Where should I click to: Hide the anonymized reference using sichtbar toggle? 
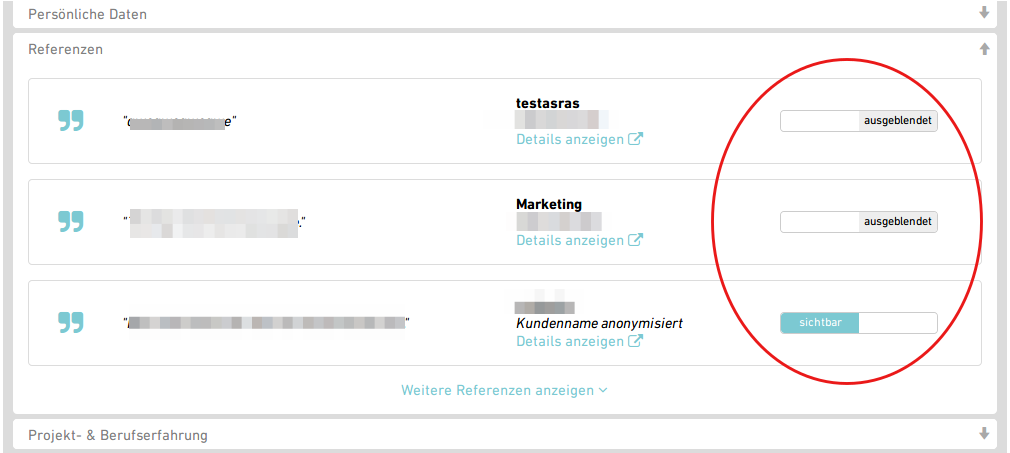coord(858,323)
